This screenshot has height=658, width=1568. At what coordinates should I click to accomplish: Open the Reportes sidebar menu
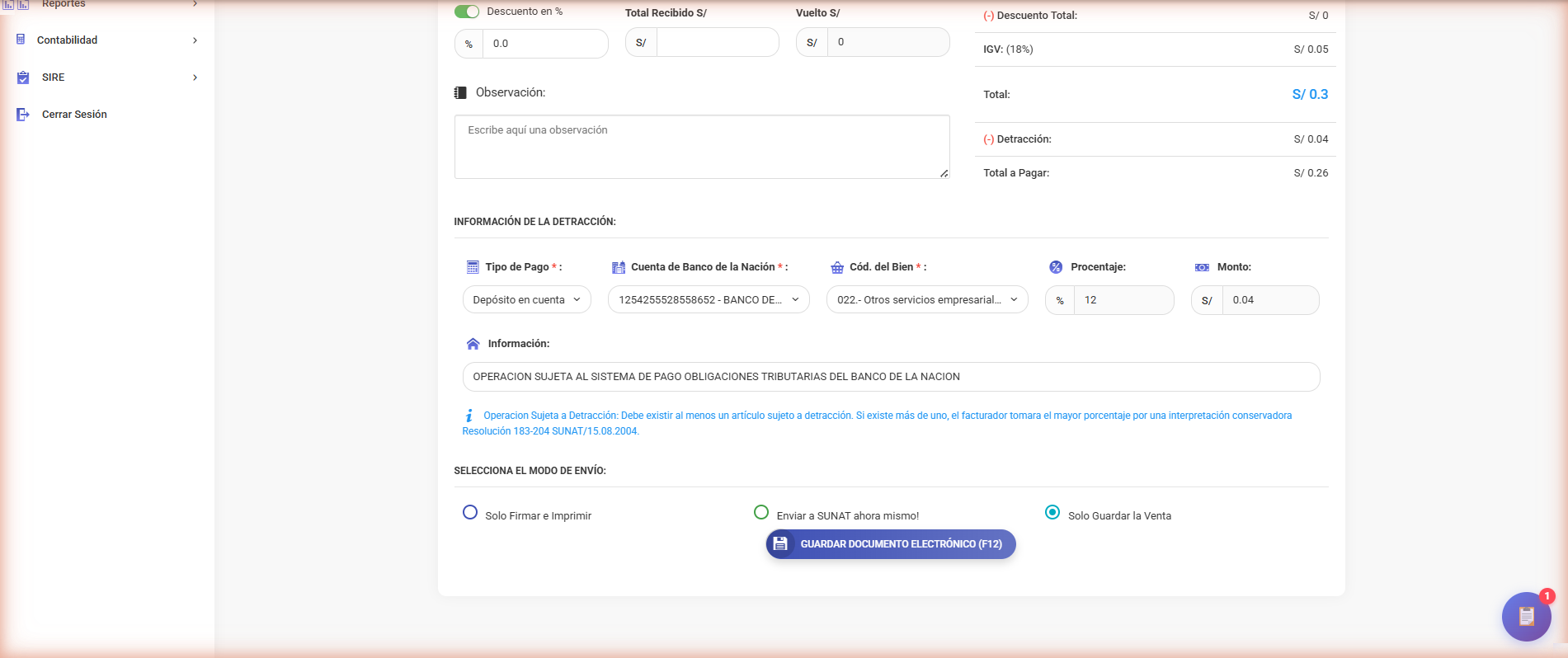pyautogui.click(x=107, y=4)
